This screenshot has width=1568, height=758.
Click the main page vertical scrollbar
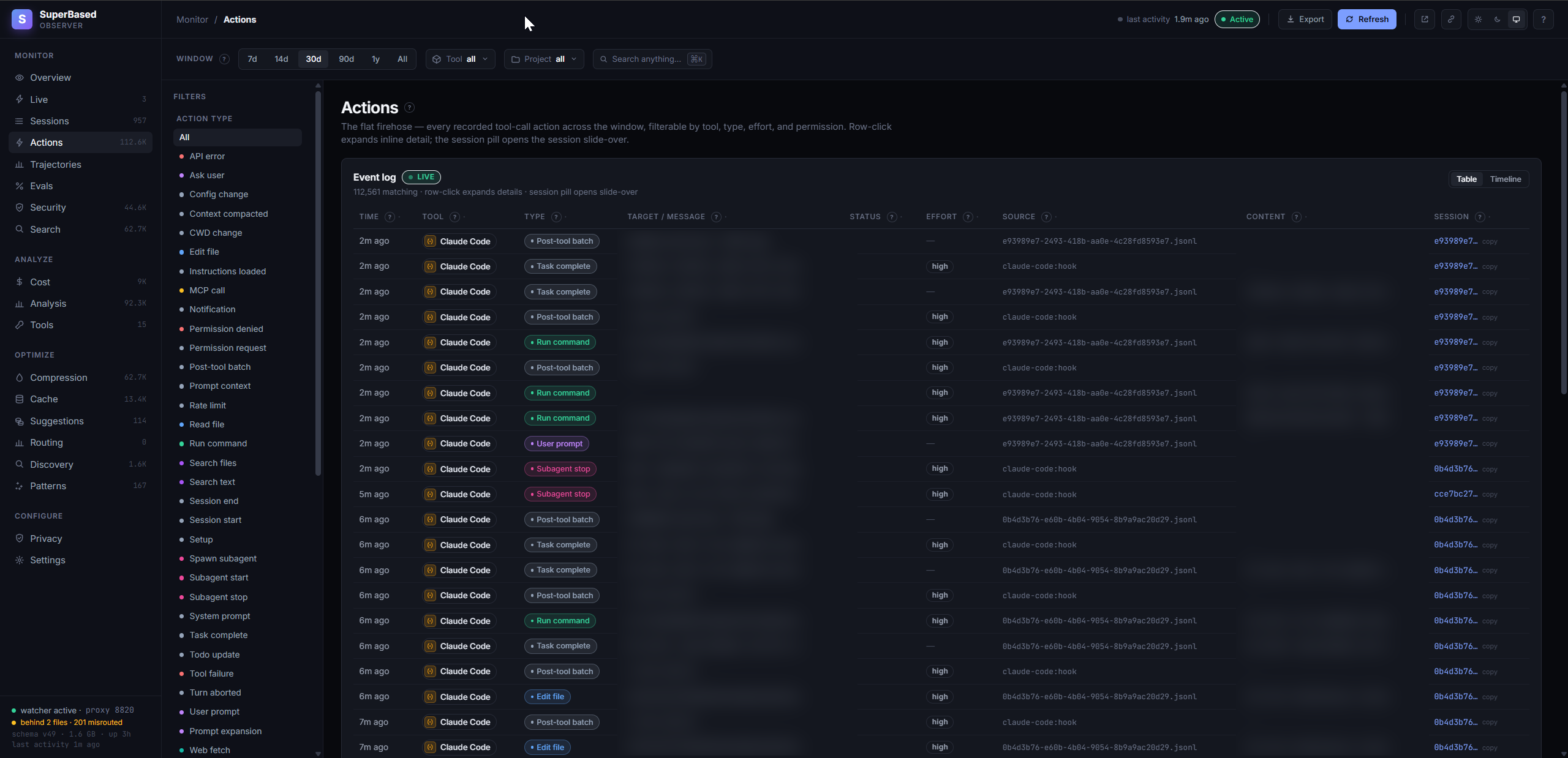click(1563, 242)
